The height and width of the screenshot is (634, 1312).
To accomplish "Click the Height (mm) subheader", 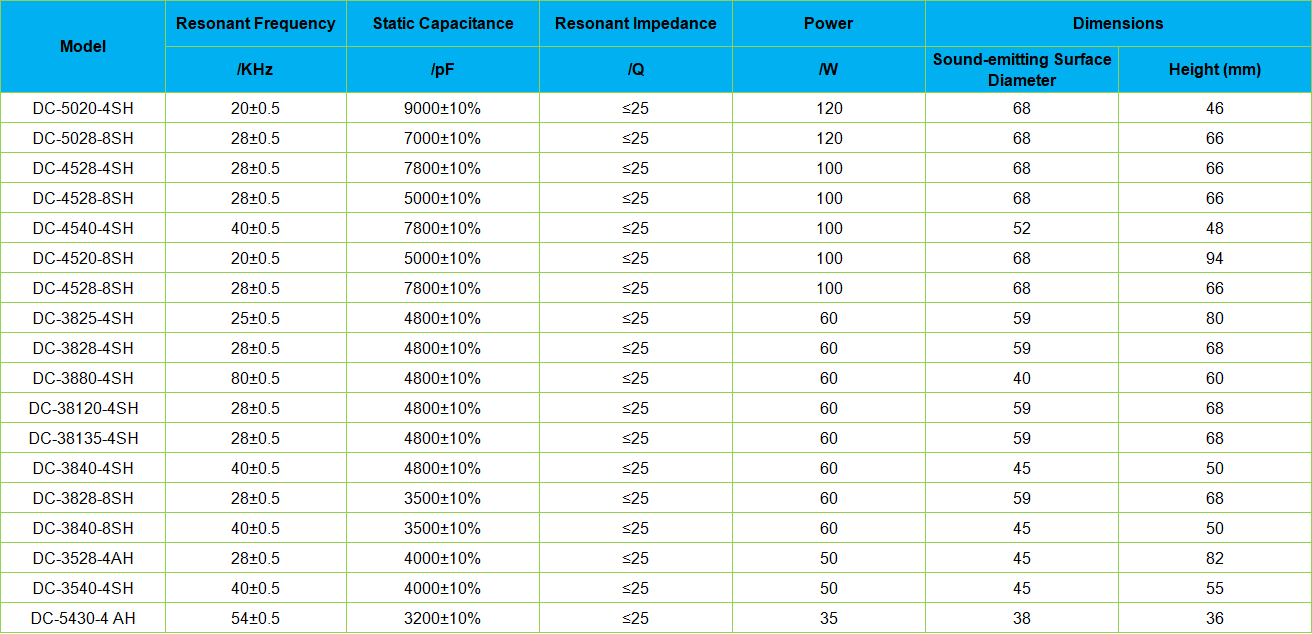I will (1214, 70).
